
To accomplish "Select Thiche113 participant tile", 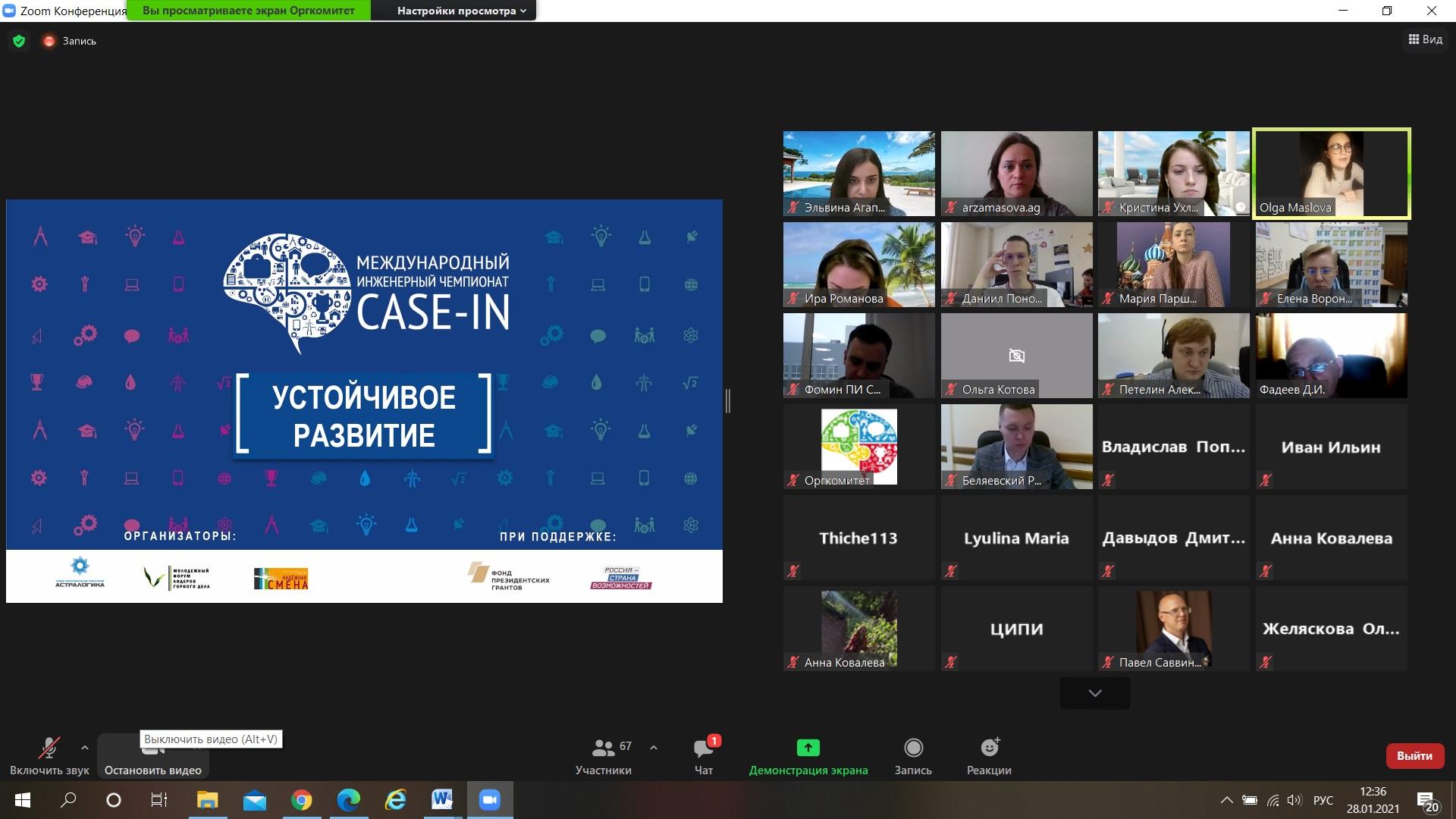I will pos(859,538).
